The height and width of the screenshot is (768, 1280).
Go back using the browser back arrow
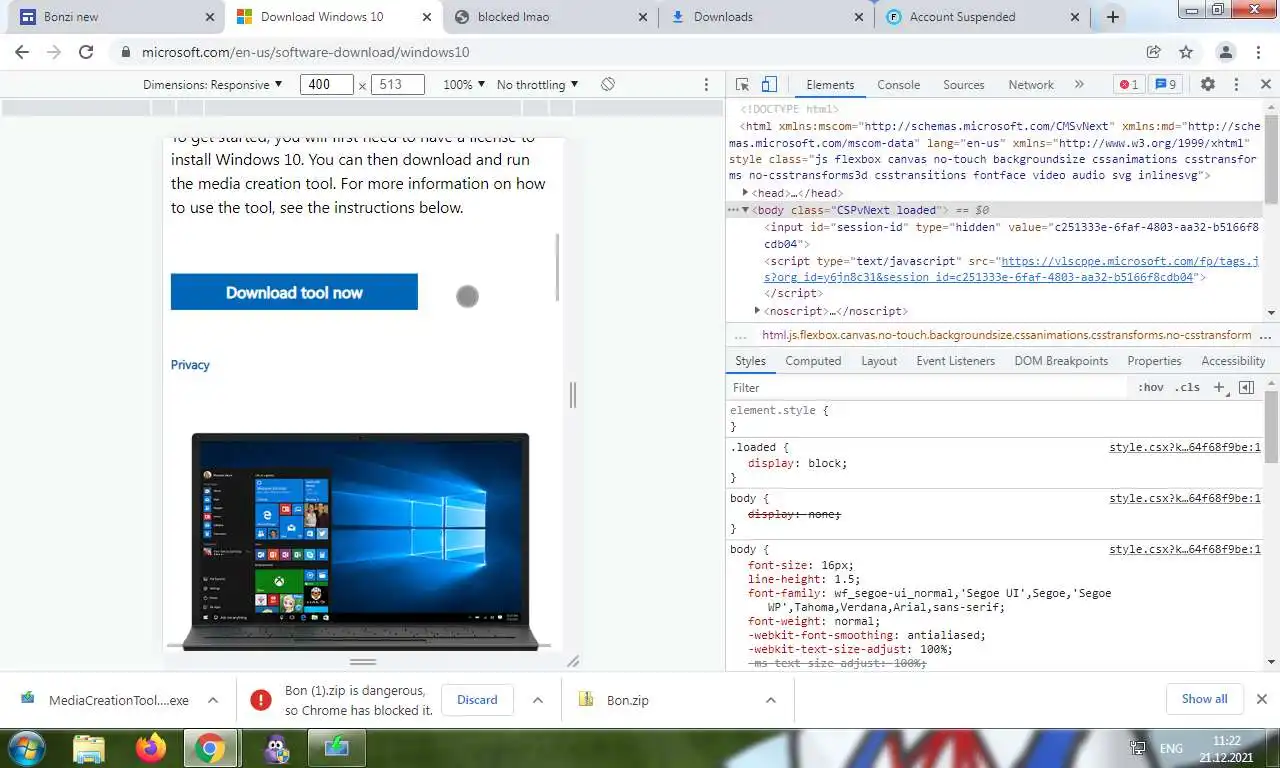click(22, 52)
